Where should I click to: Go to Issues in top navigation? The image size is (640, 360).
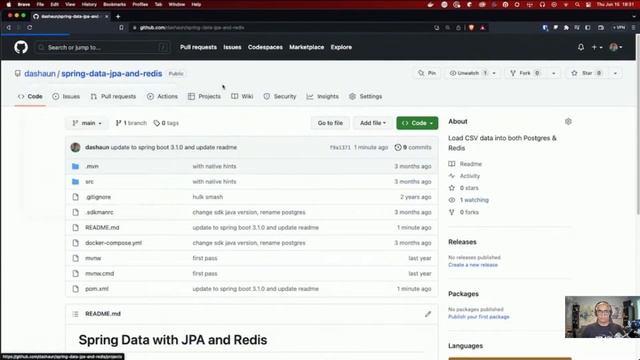pos(232,47)
